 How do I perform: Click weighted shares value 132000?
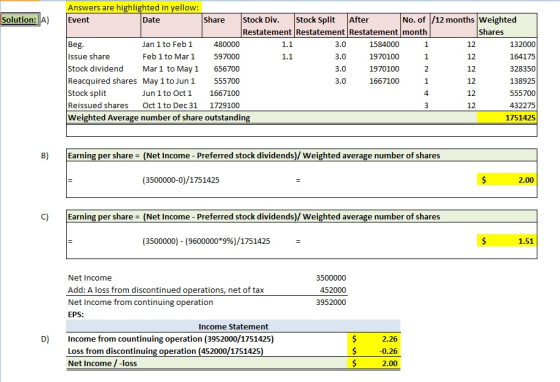coord(522,45)
